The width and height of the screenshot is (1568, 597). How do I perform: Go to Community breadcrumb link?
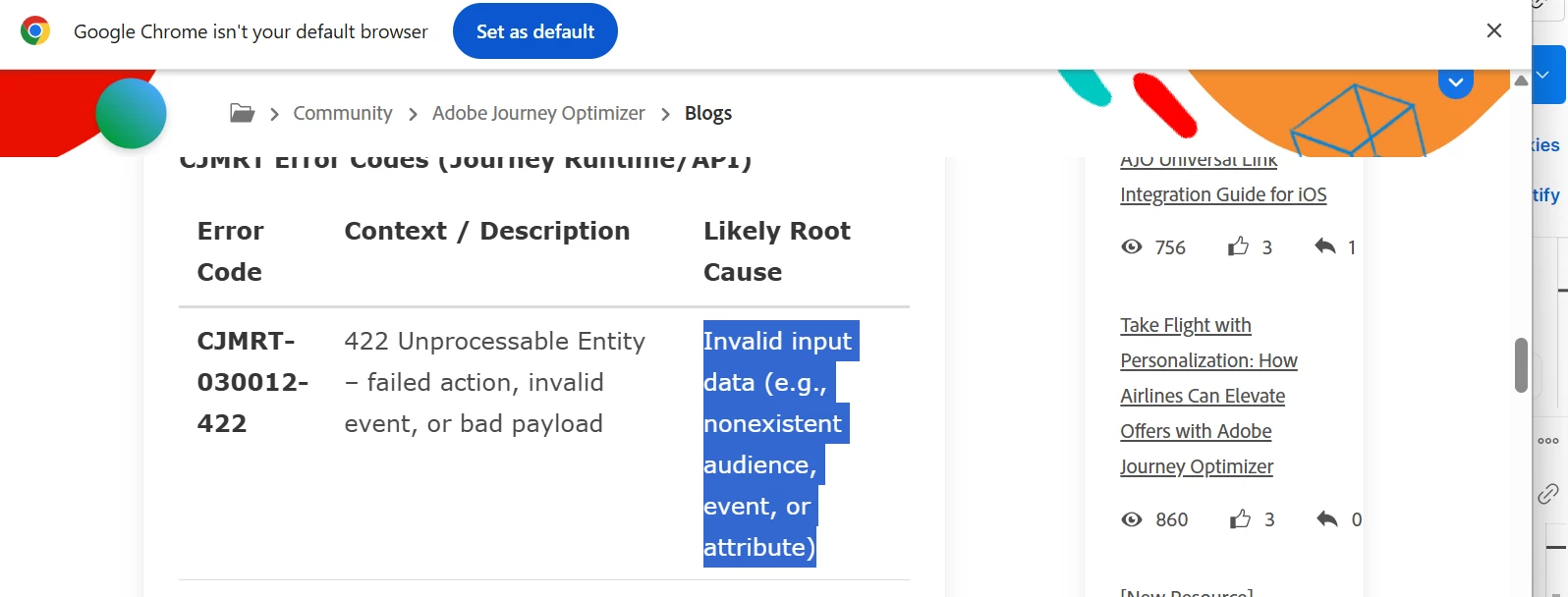point(343,113)
